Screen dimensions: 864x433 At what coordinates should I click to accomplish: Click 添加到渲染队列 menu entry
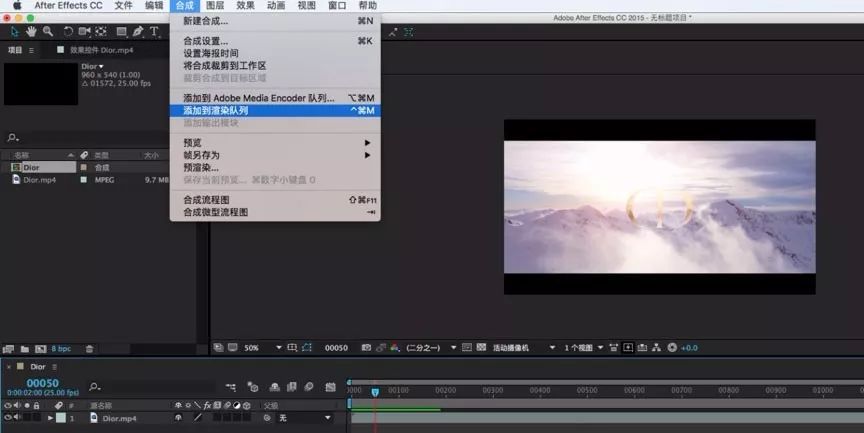pos(215,111)
